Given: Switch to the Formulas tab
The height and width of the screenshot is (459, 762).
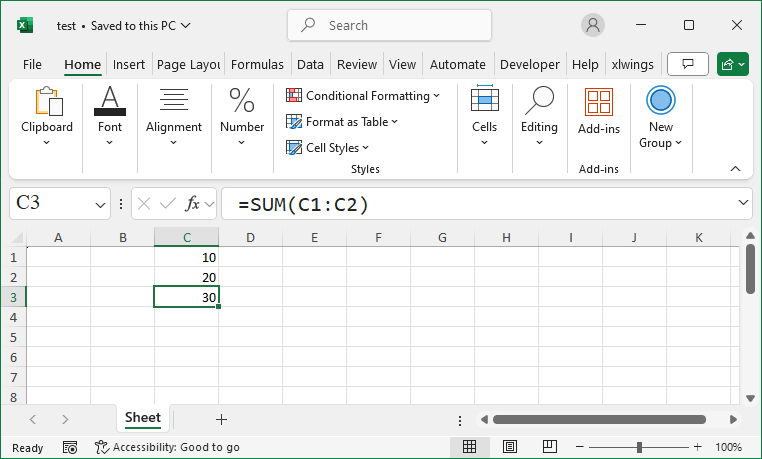Looking at the screenshot, I should [257, 64].
